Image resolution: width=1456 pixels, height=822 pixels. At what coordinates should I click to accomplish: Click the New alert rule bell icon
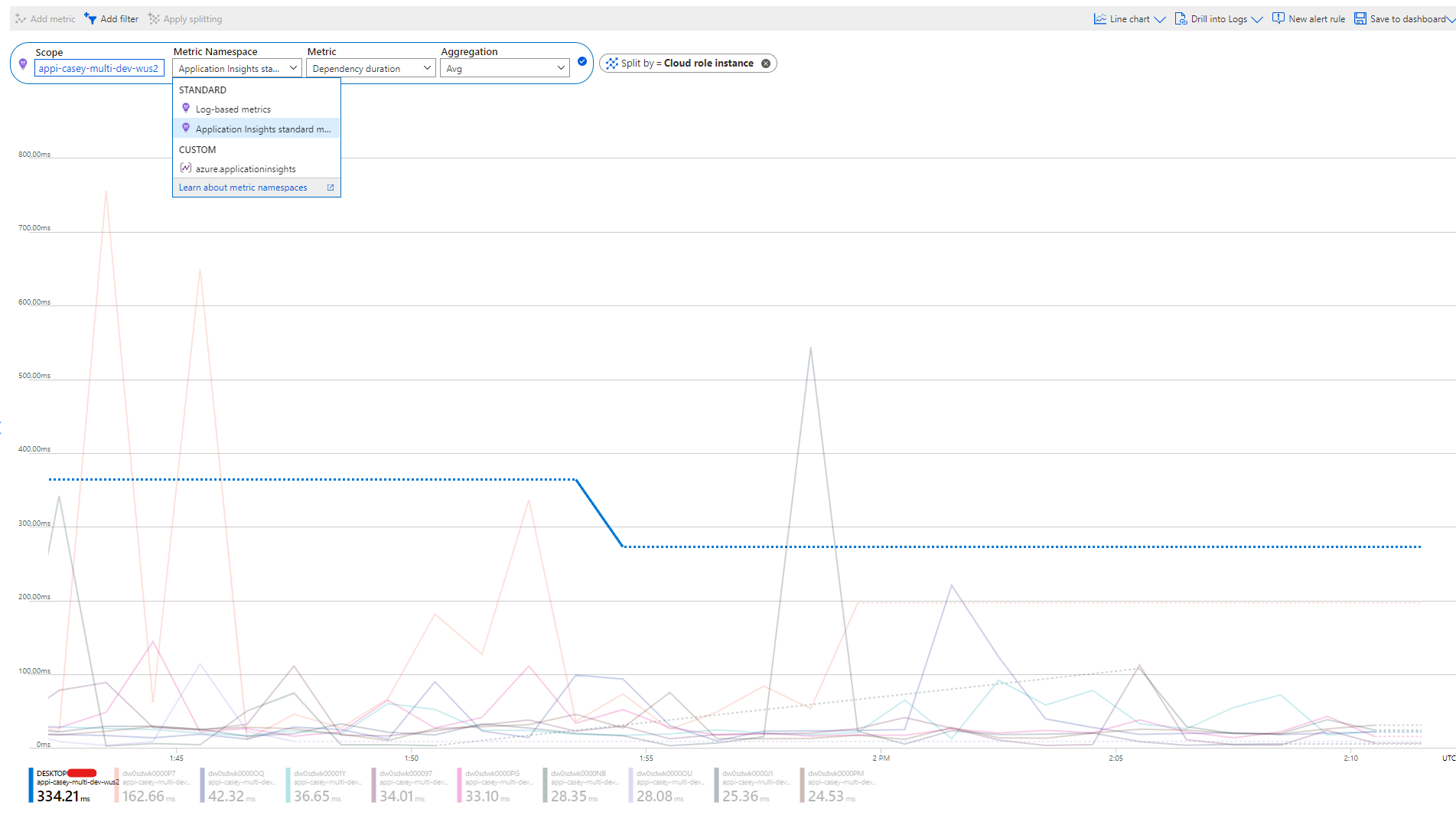[1278, 18]
